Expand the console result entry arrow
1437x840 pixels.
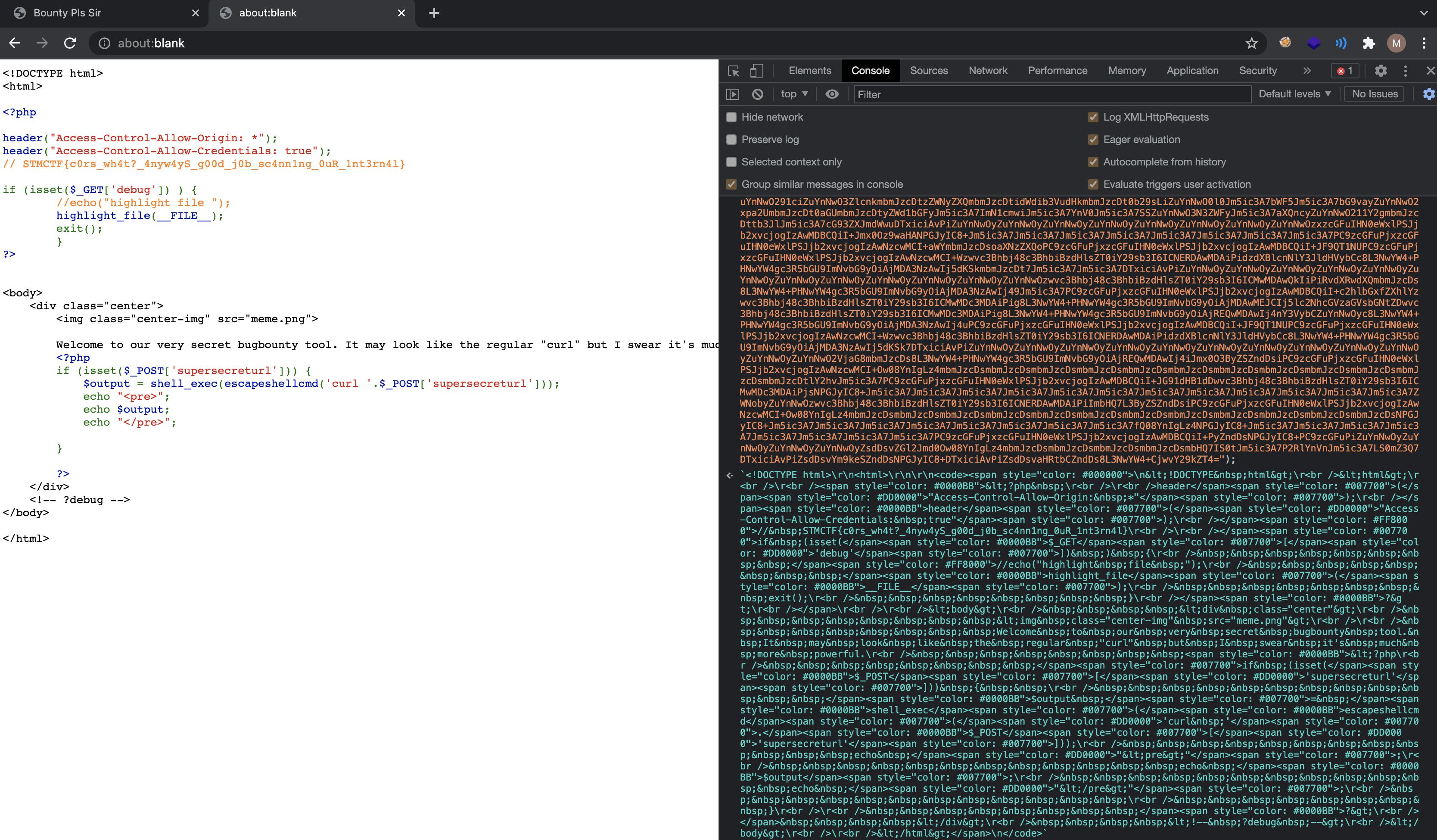(x=730, y=476)
